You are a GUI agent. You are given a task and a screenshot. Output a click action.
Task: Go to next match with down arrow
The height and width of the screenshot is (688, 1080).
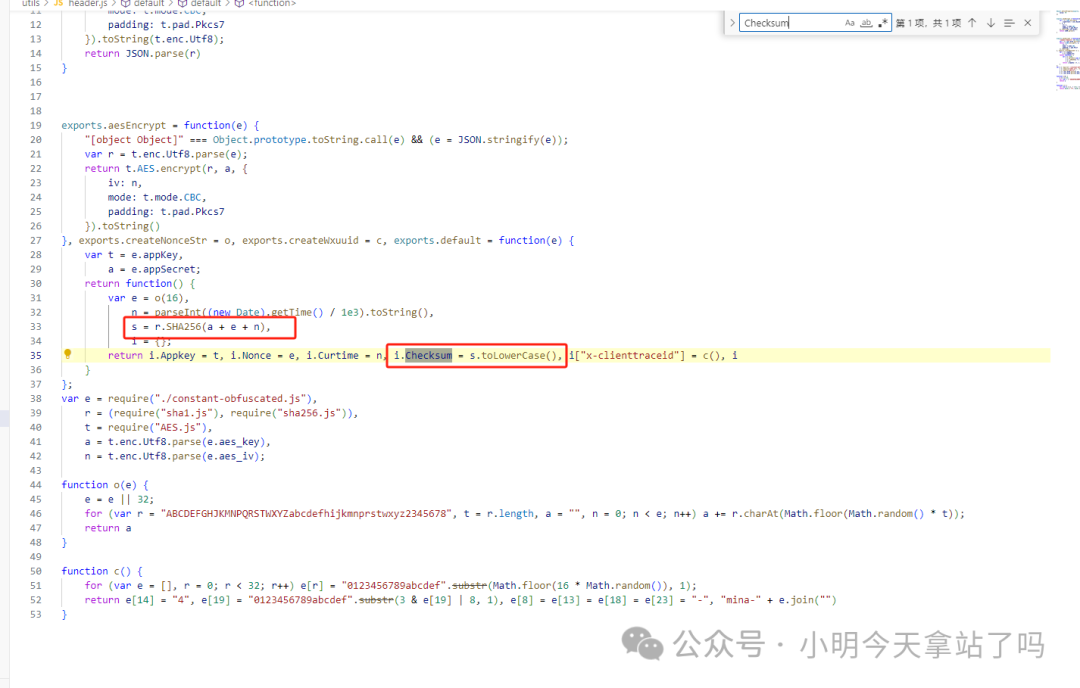(x=990, y=23)
